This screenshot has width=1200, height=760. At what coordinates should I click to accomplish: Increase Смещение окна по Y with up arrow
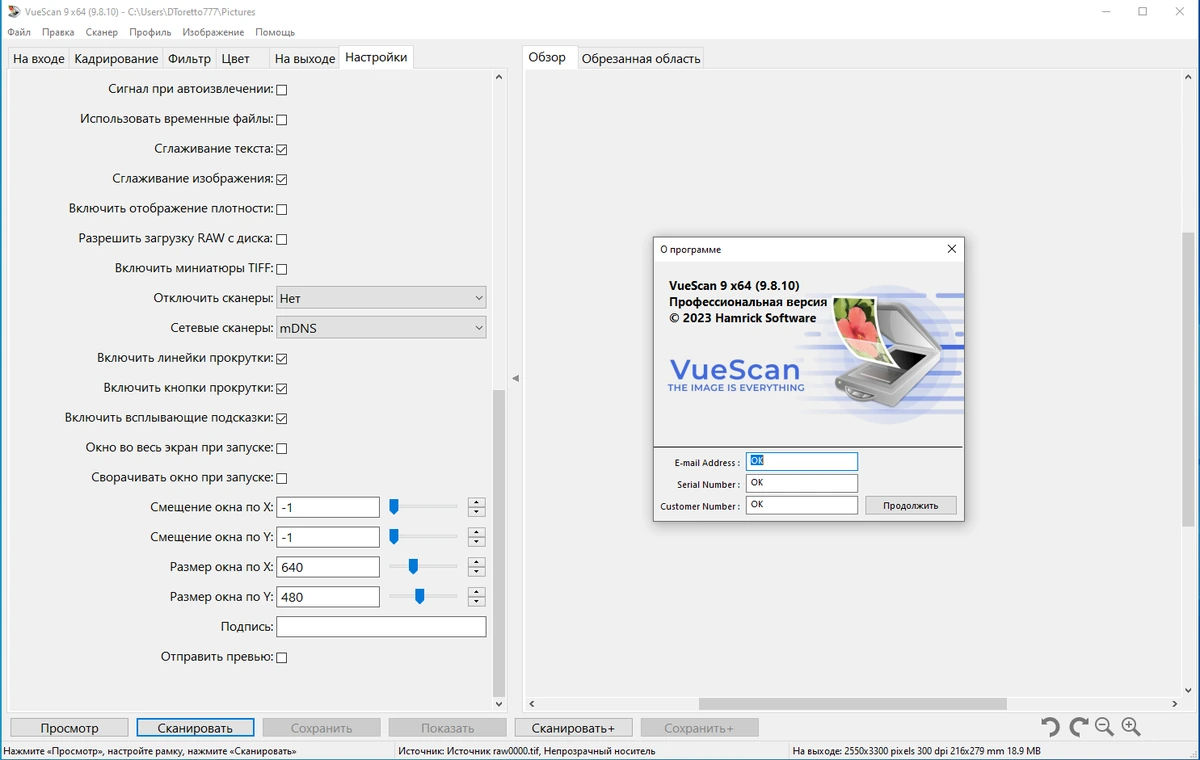476,532
